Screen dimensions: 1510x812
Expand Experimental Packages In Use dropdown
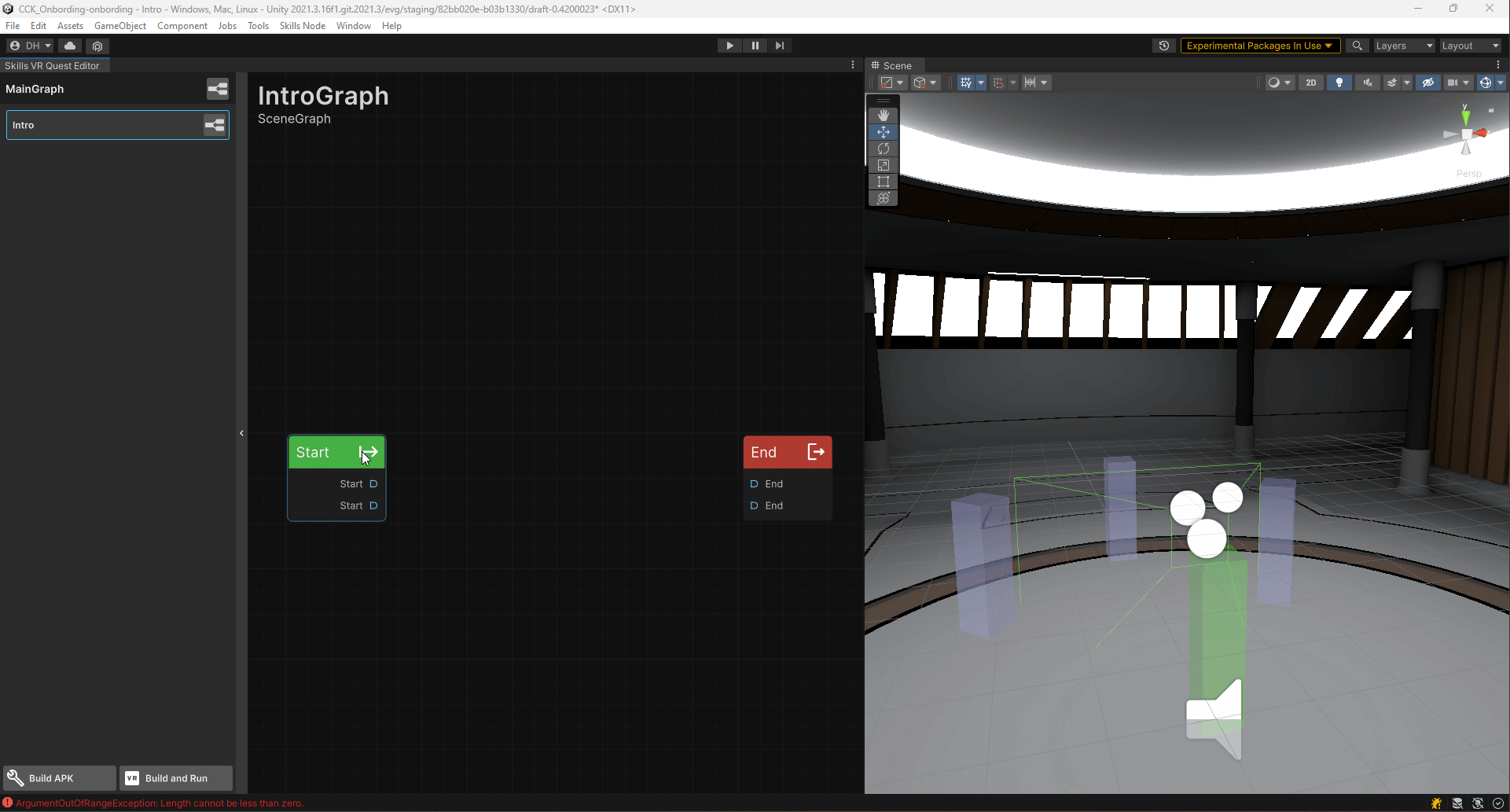coord(1259,46)
